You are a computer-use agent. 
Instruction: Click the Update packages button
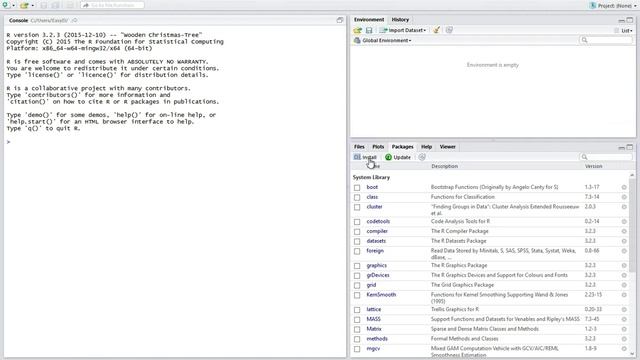(398, 157)
